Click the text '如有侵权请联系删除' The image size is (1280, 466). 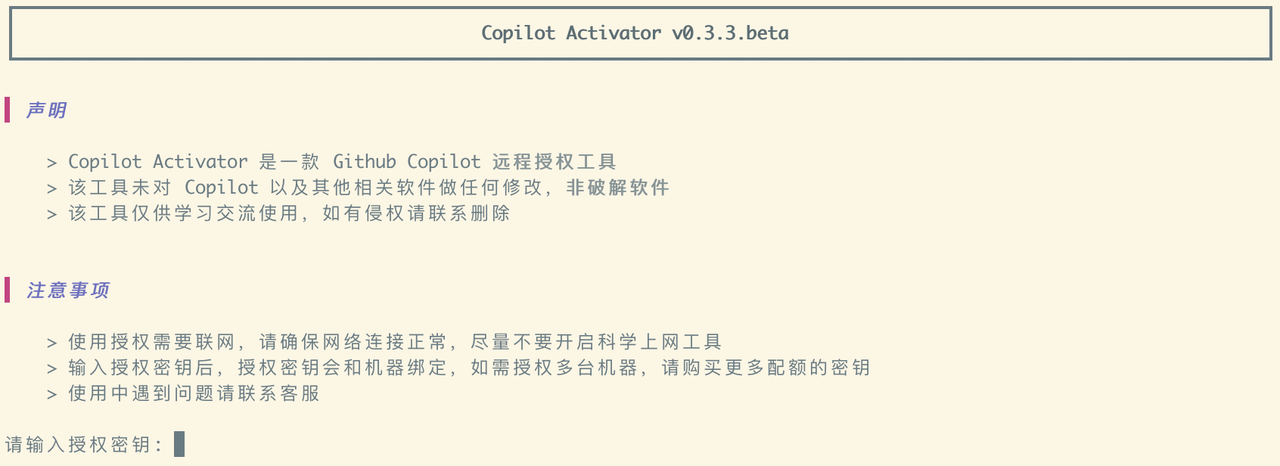[x=416, y=213]
